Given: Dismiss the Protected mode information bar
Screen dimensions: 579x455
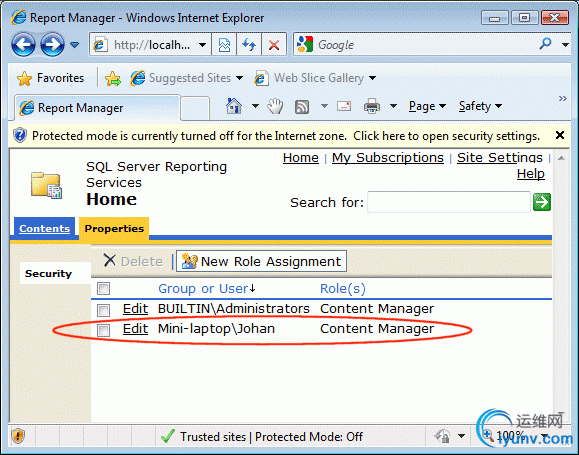Looking at the screenshot, I should [560, 135].
